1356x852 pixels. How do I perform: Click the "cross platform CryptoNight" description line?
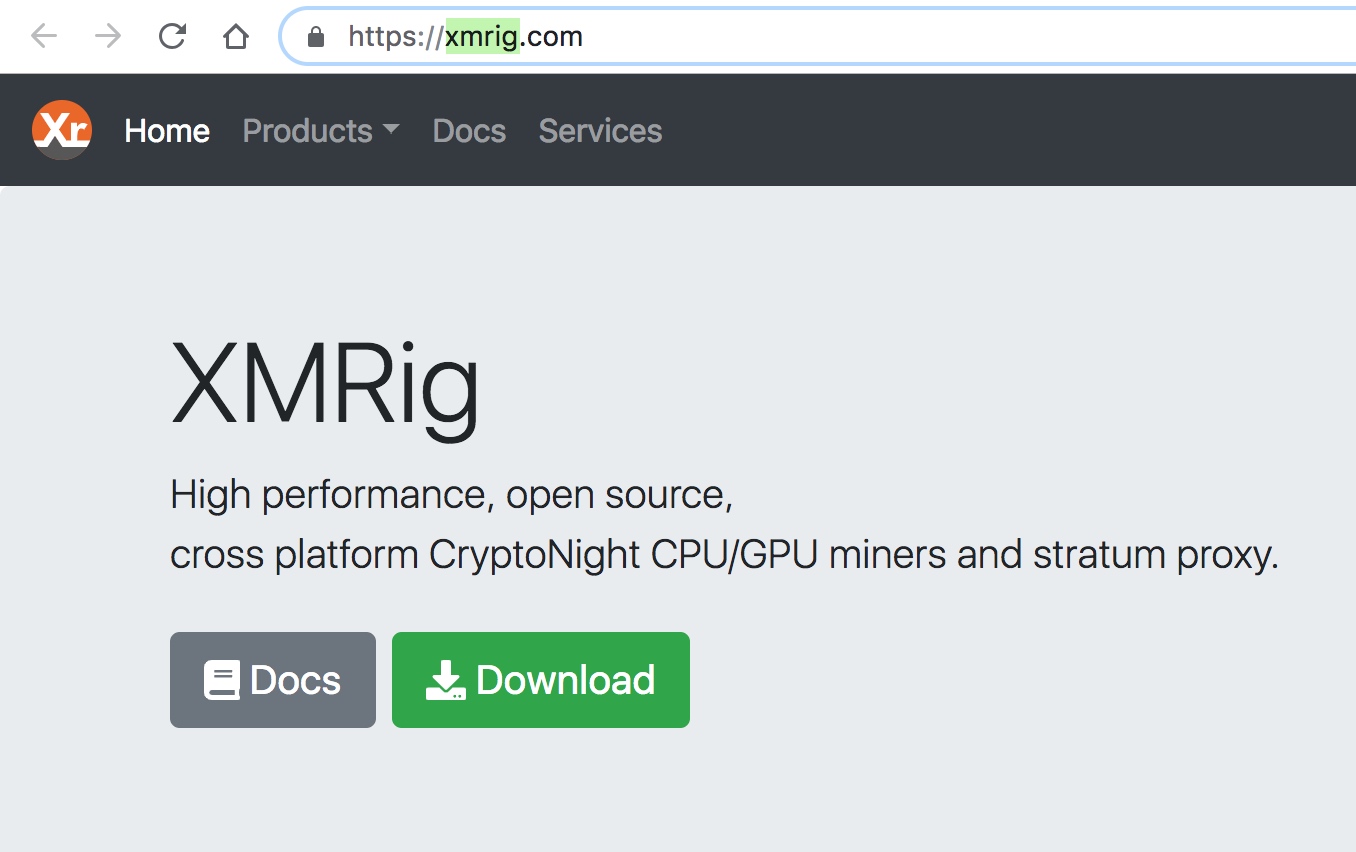click(x=725, y=554)
